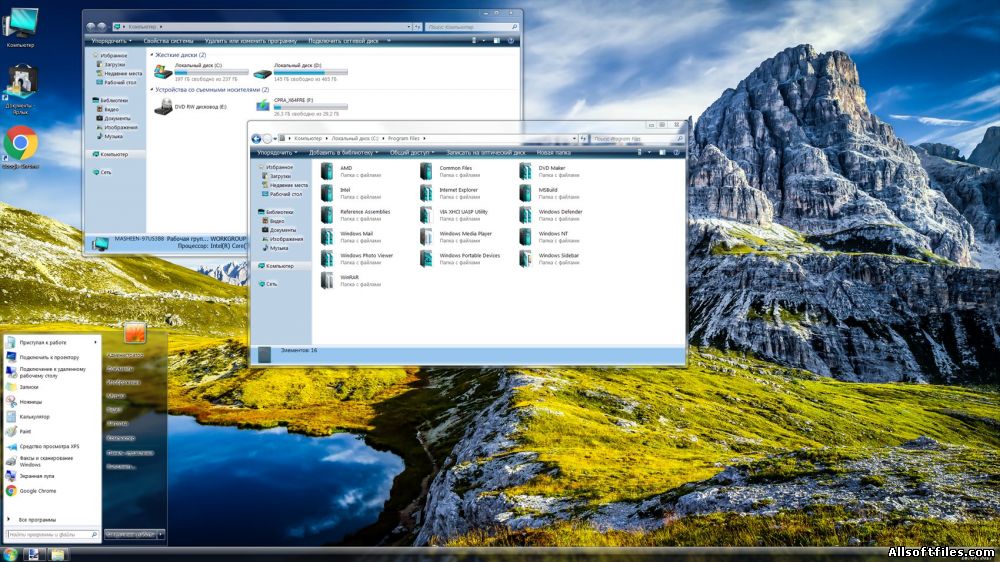Screen dimensions: 1000x562
Task: Expand the shutdown options arrow in the Start menu
Action: (161, 535)
